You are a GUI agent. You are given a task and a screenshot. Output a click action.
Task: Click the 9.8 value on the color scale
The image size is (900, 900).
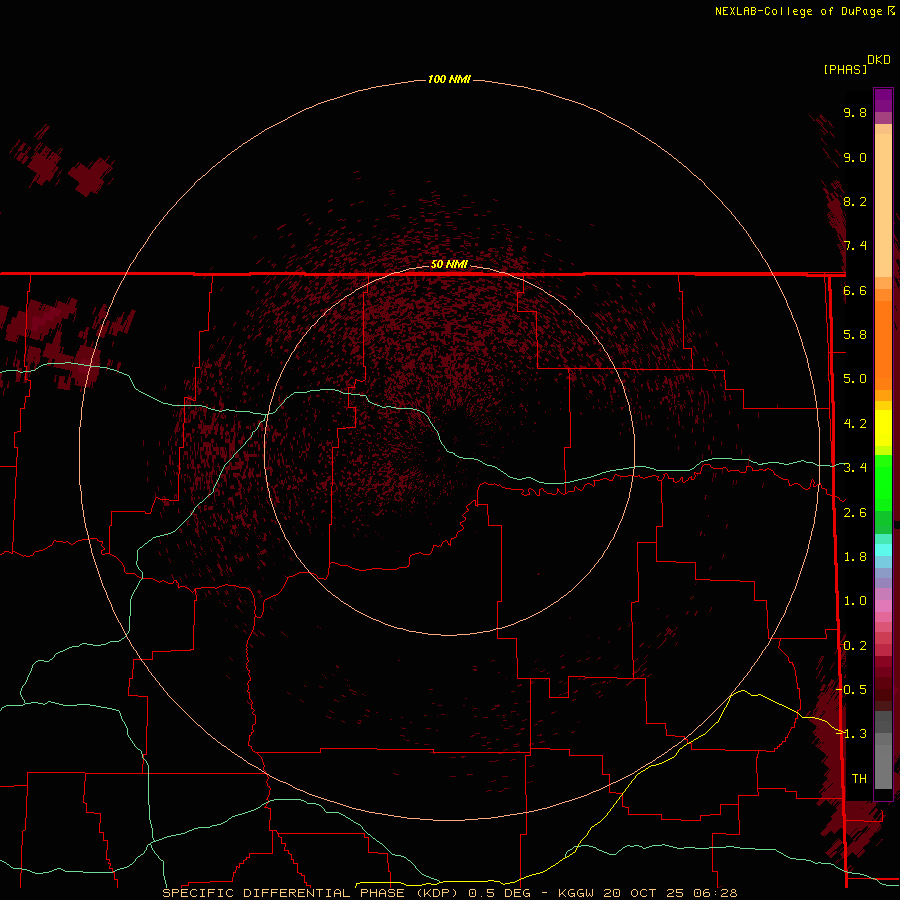(855, 112)
